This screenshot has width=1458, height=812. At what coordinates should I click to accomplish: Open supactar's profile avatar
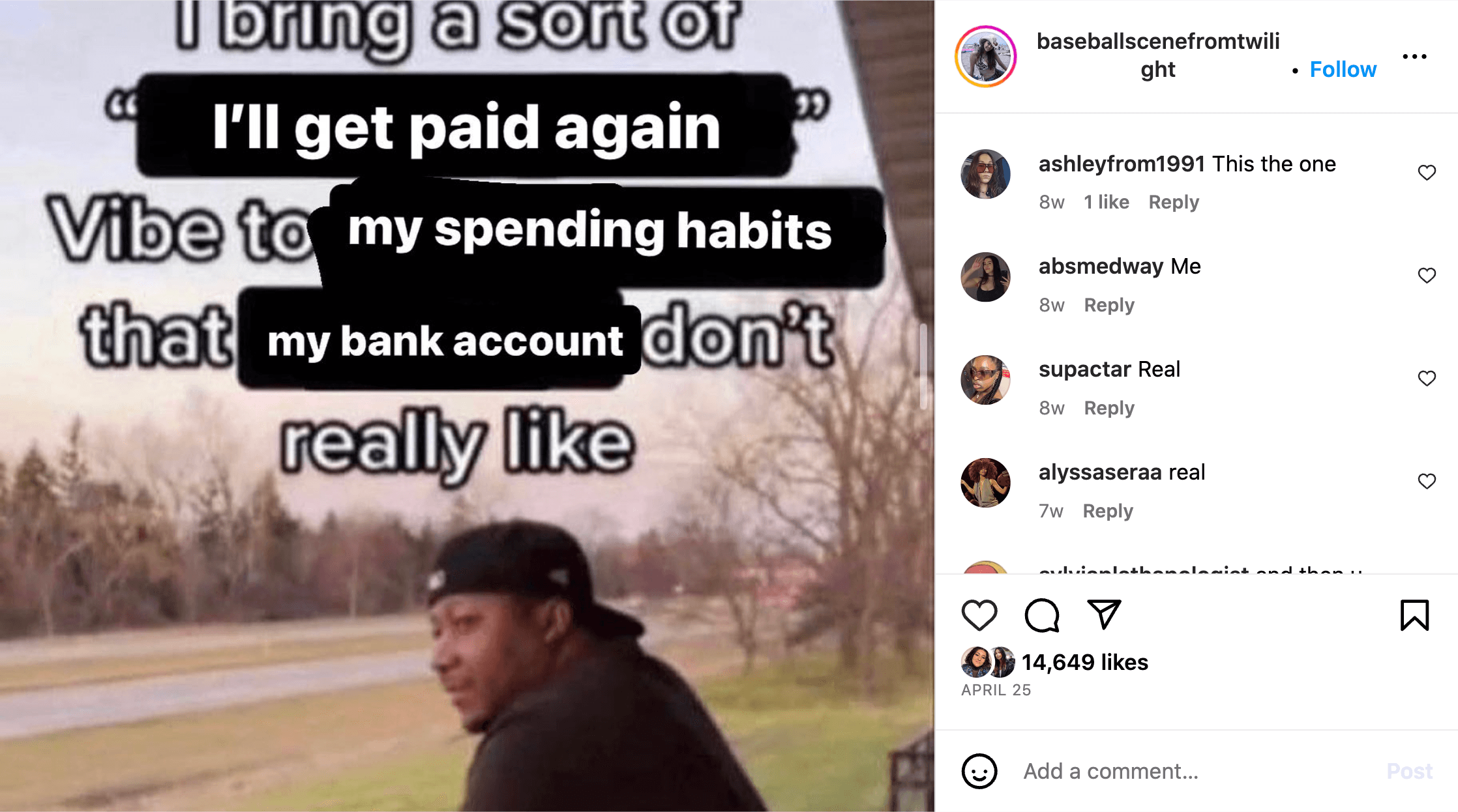pos(986,380)
